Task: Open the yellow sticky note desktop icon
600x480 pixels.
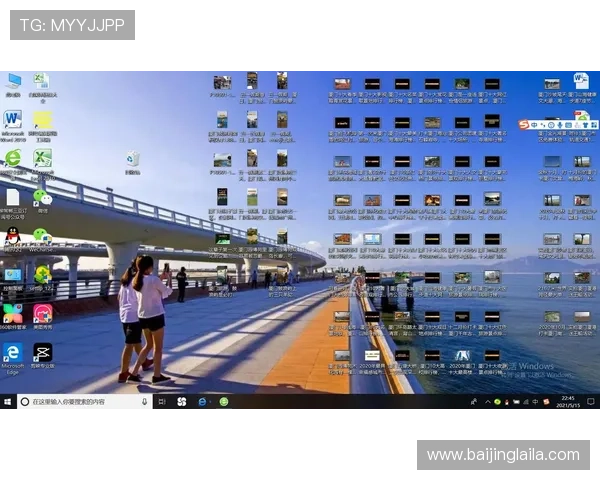Action: click(x=42, y=120)
